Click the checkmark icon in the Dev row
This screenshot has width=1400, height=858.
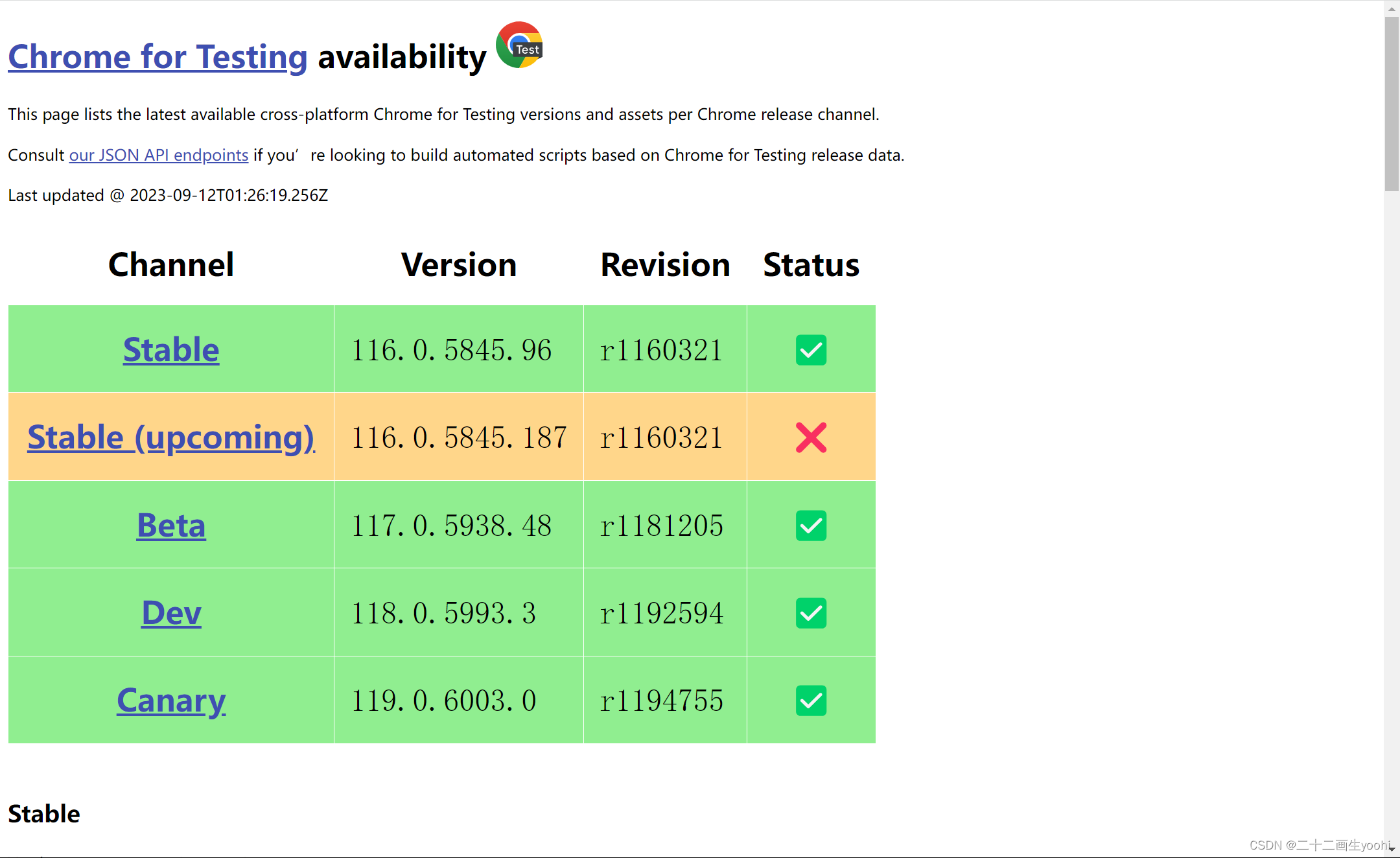pyautogui.click(x=811, y=613)
